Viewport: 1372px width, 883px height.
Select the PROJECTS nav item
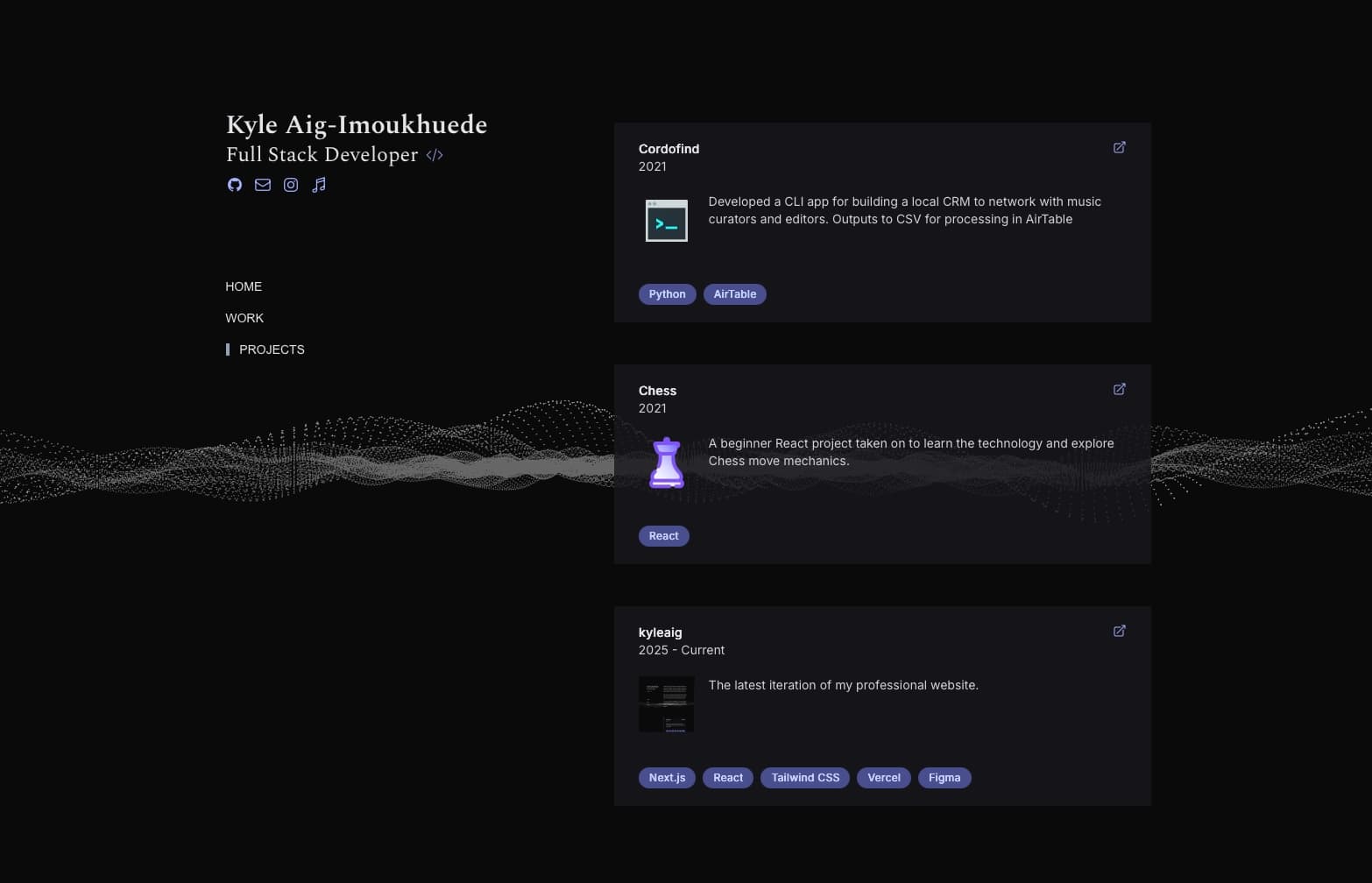coord(272,350)
